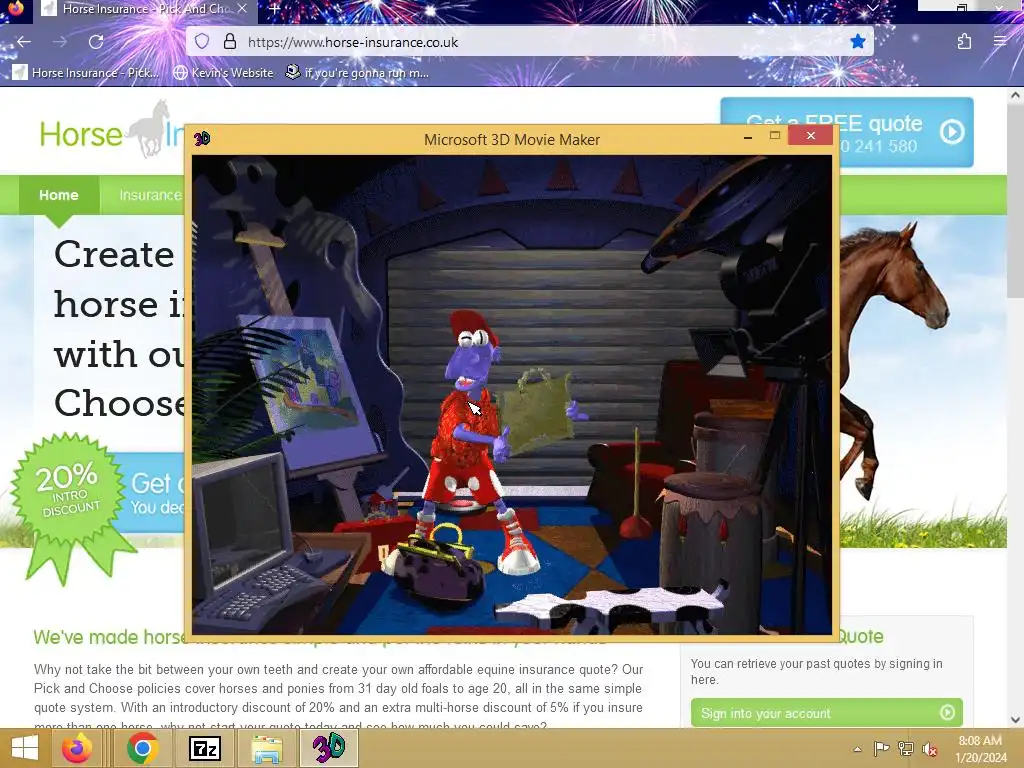Open Horse Insurance bookmark in bookmarks toolbar
This screenshot has height=768, width=1024.
pyautogui.click(x=85, y=72)
